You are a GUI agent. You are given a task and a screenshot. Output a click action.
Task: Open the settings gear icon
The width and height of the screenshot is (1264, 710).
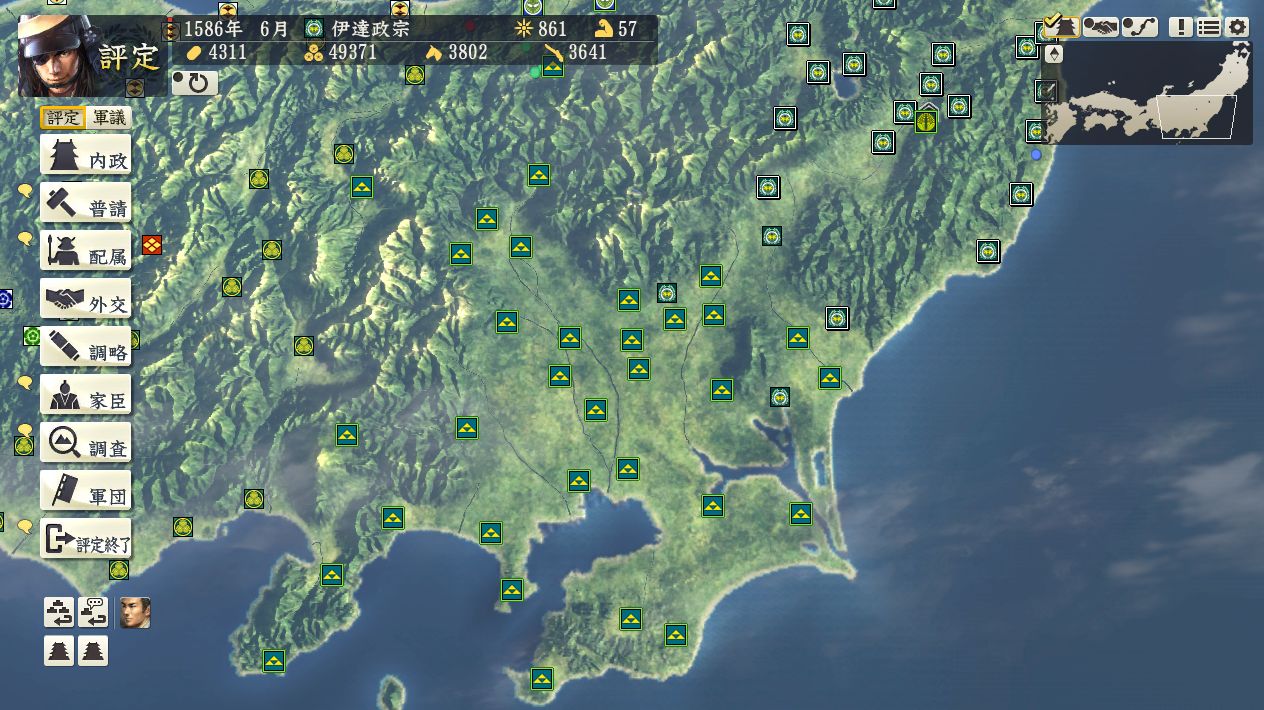pyautogui.click(x=1237, y=27)
